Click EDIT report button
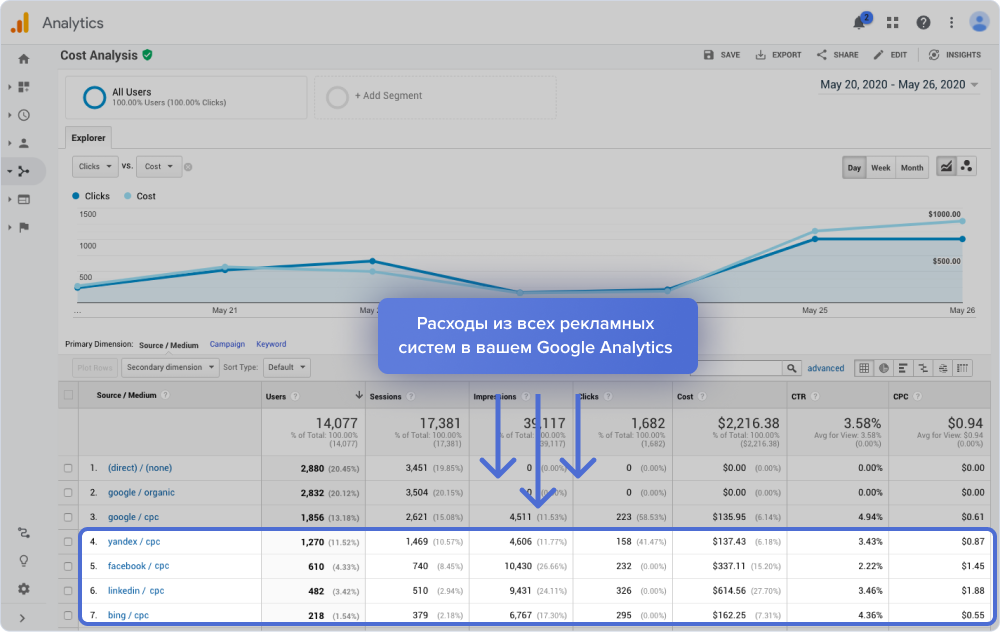The width and height of the screenshot is (1000, 632). coord(890,55)
